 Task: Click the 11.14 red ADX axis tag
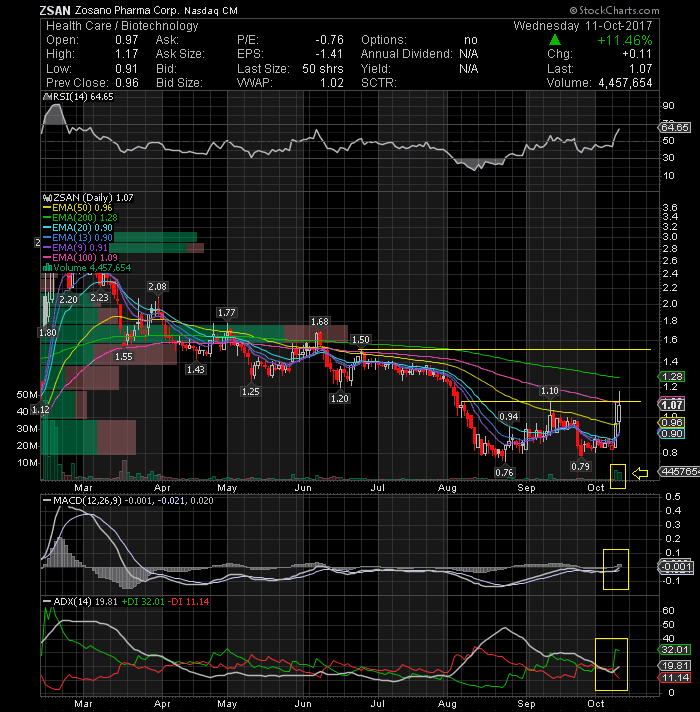[x=675, y=677]
